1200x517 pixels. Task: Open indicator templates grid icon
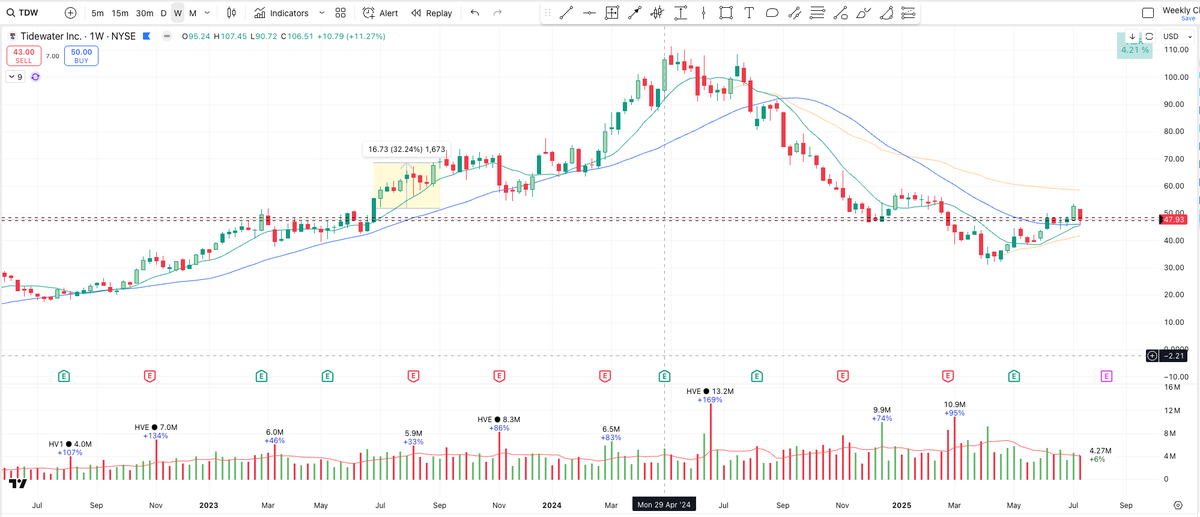click(x=341, y=13)
